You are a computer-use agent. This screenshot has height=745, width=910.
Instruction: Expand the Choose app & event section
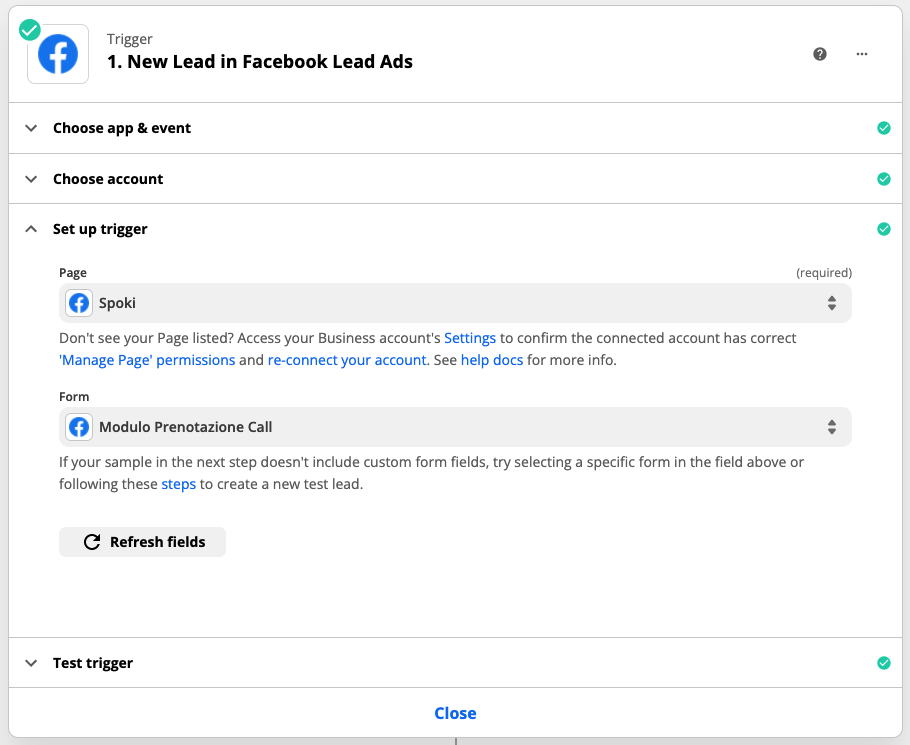click(x=121, y=128)
